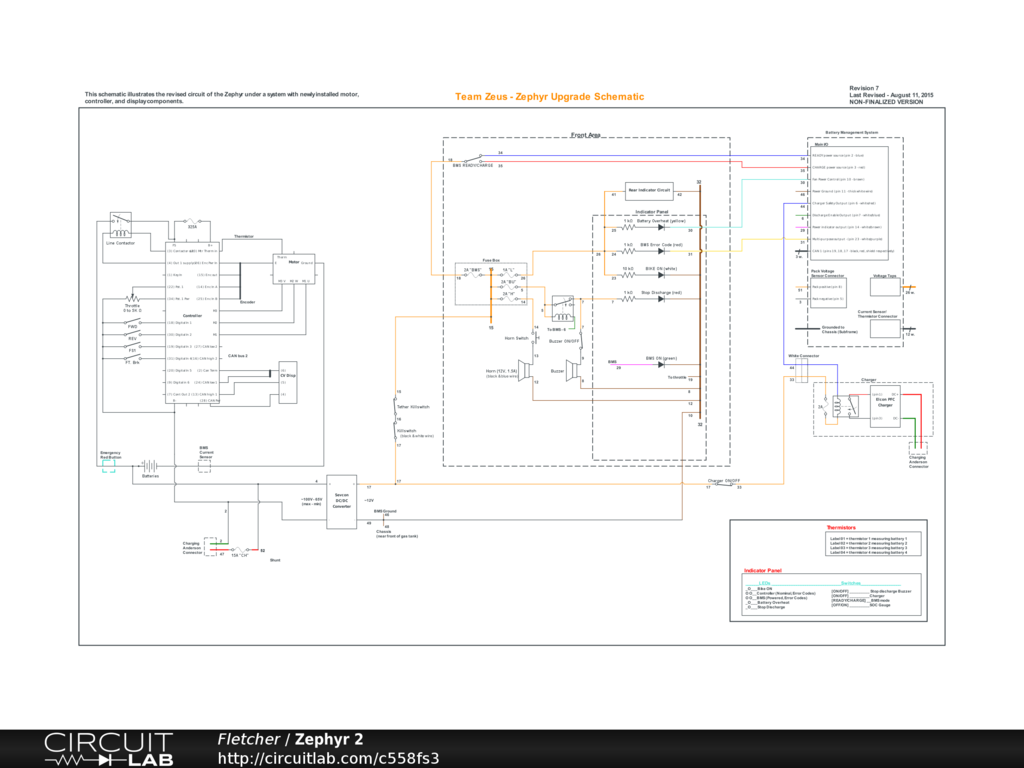Select the Throttle potentiometer symbol
This screenshot has height=768, width=1024.
point(133,298)
